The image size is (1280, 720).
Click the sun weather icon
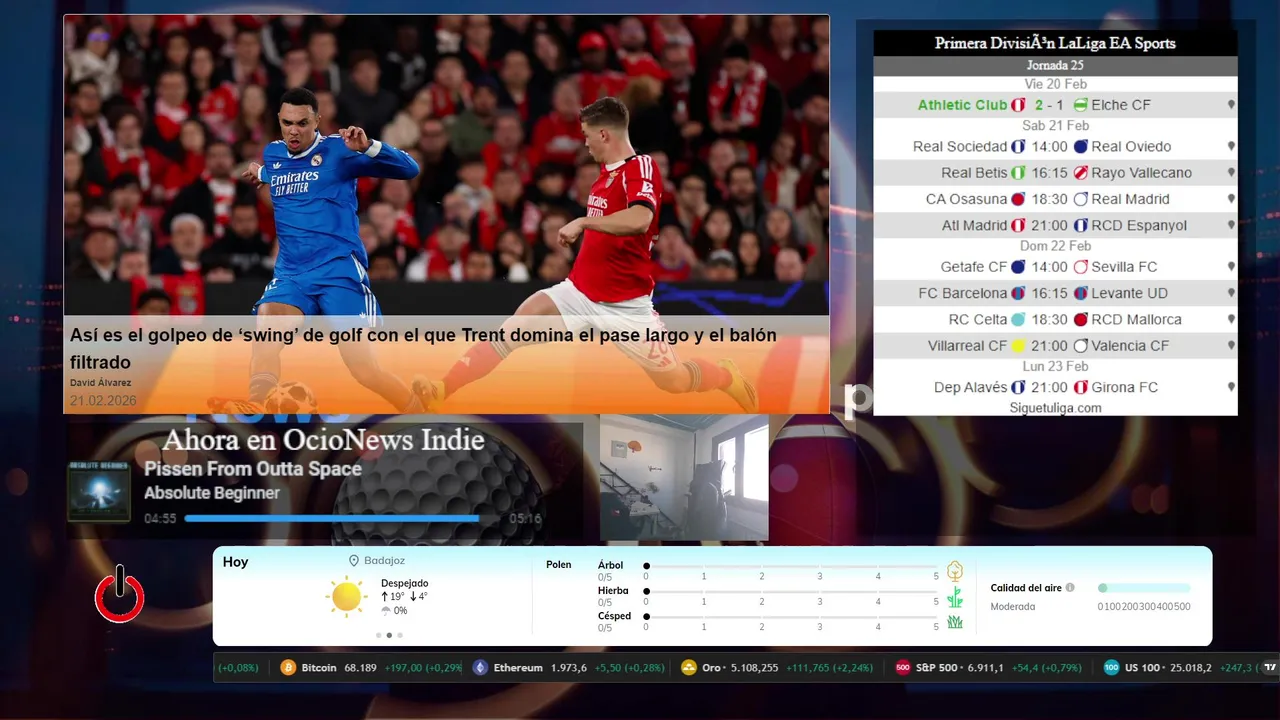(346, 596)
